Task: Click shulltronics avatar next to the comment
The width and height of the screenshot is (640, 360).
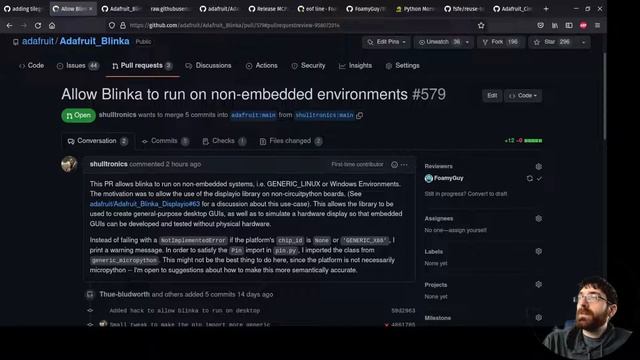Action: pos(69,164)
